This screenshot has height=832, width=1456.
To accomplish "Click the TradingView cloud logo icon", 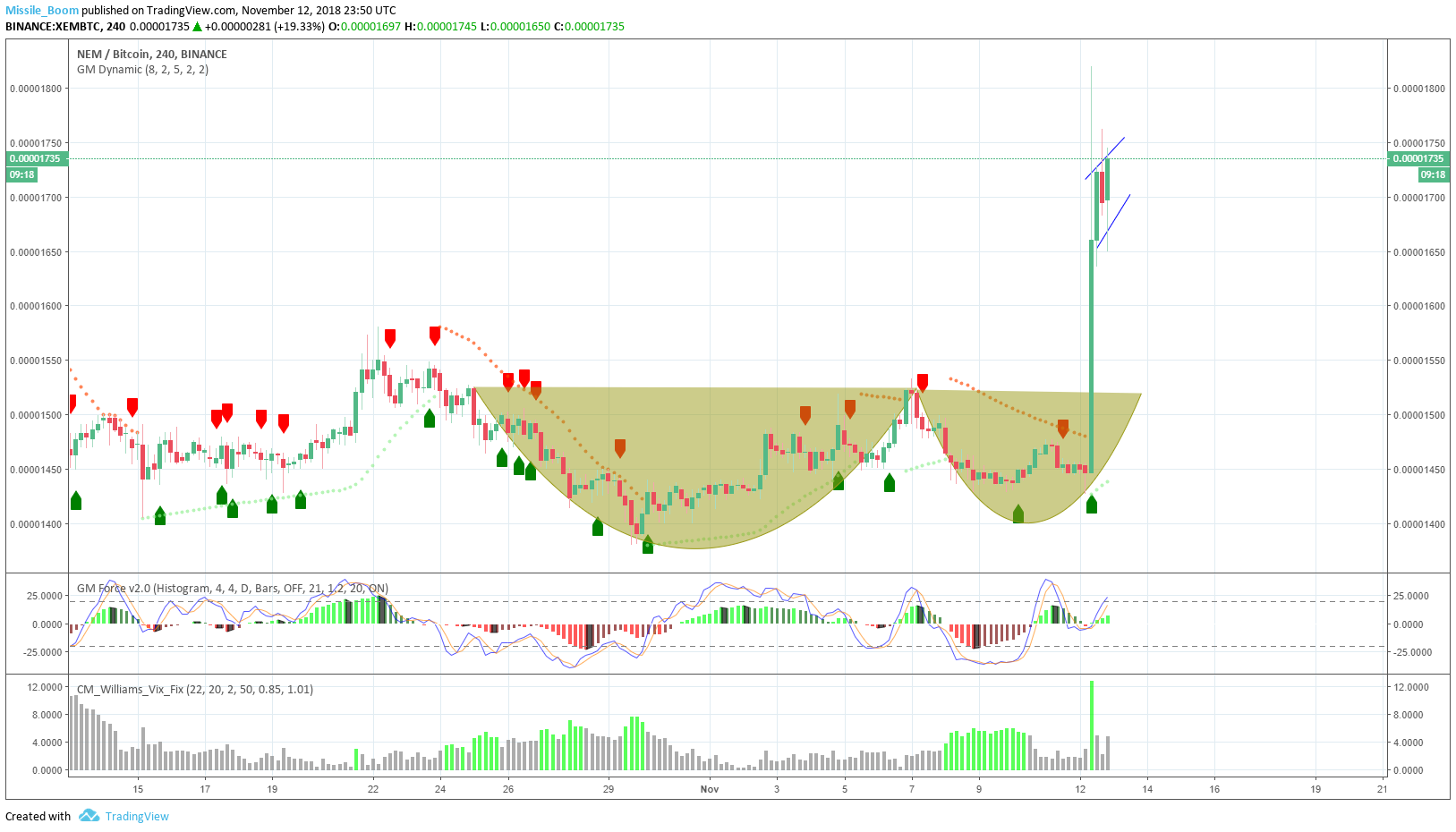I will (89, 816).
